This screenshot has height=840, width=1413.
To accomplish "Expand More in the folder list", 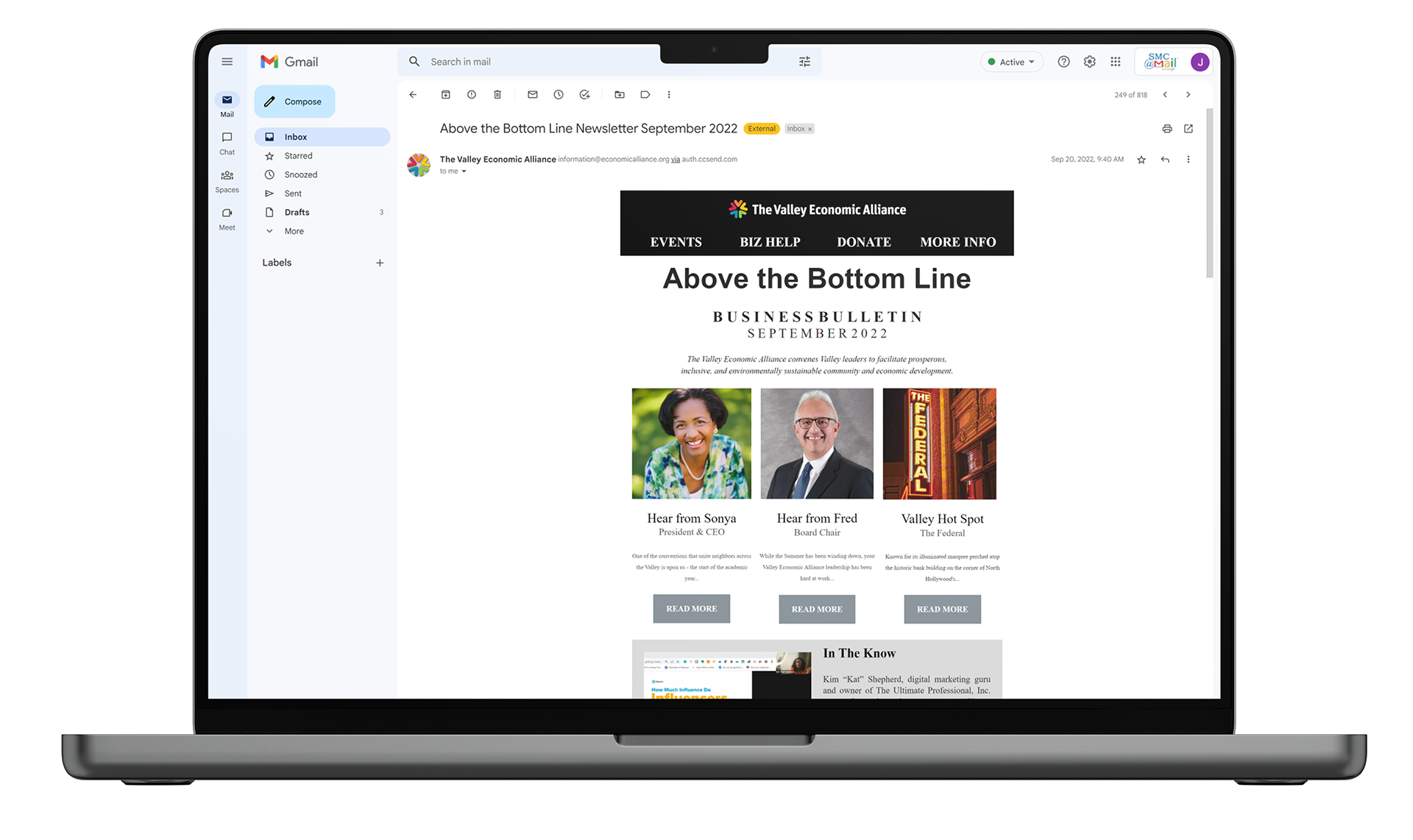I will [x=294, y=231].
